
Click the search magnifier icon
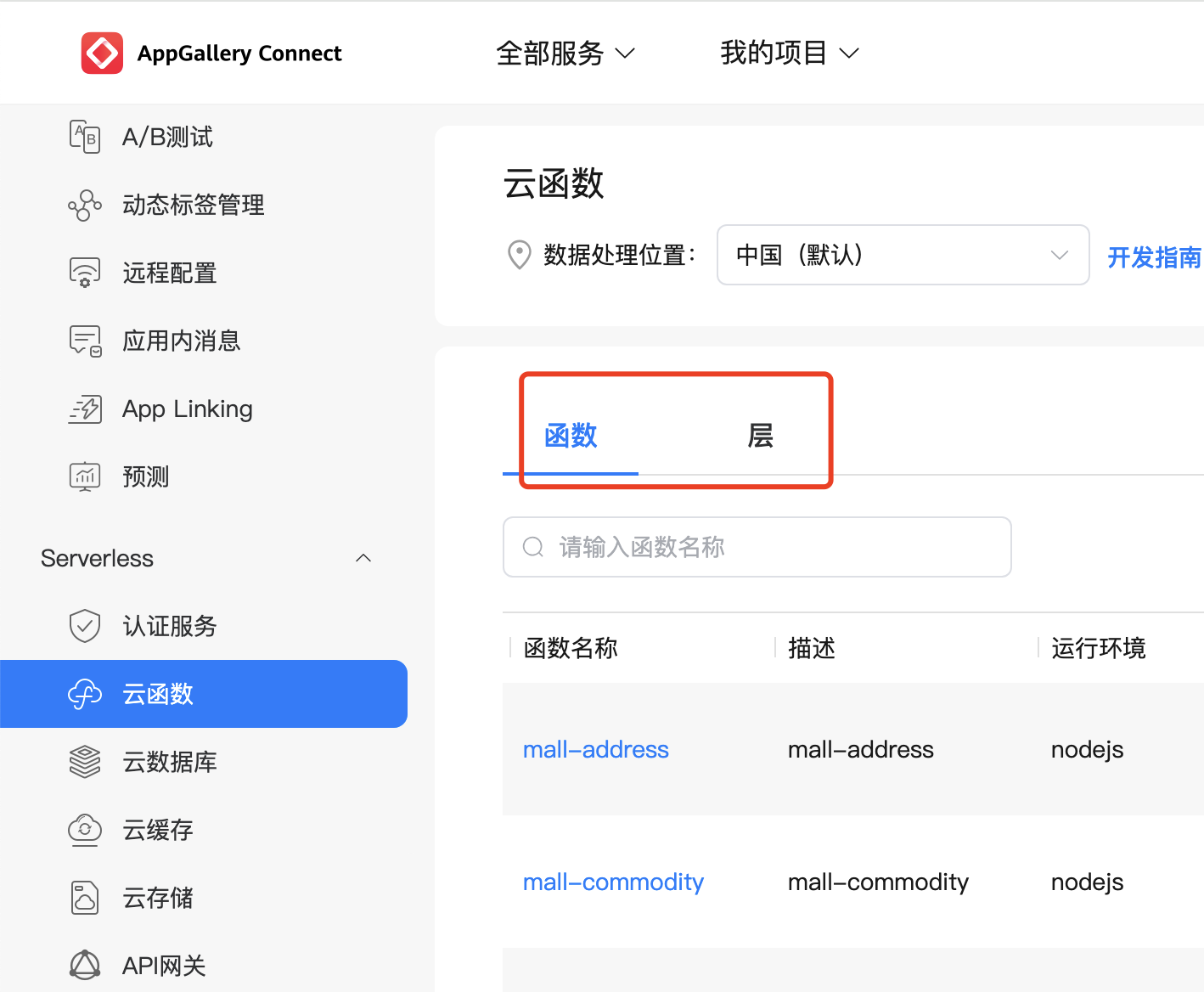click(533, 547)
